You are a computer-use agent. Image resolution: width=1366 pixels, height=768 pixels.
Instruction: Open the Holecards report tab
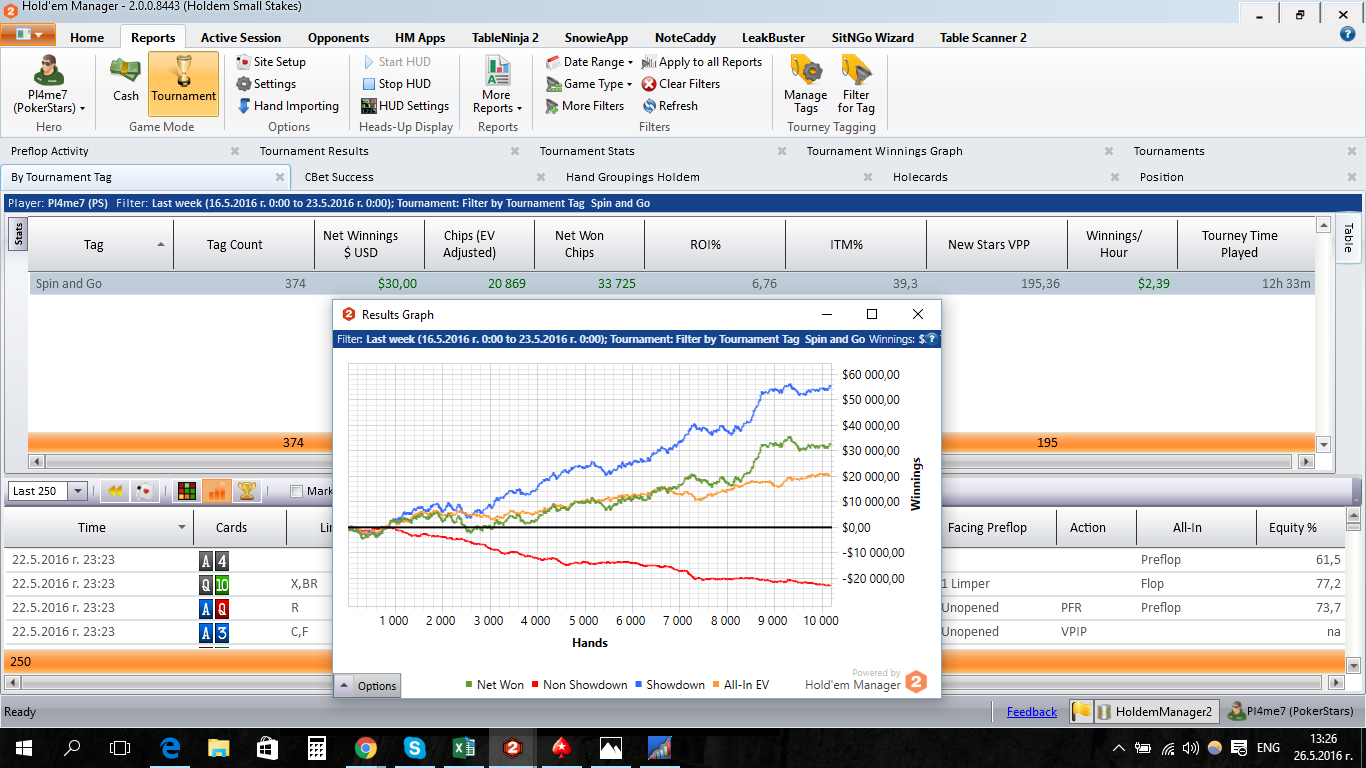920,177
